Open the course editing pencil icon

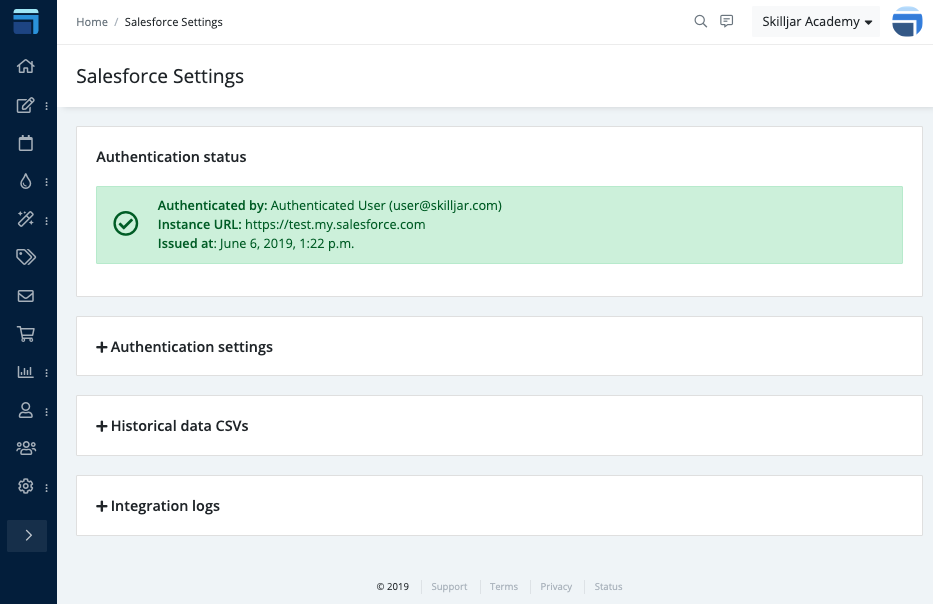click(26, 105)
